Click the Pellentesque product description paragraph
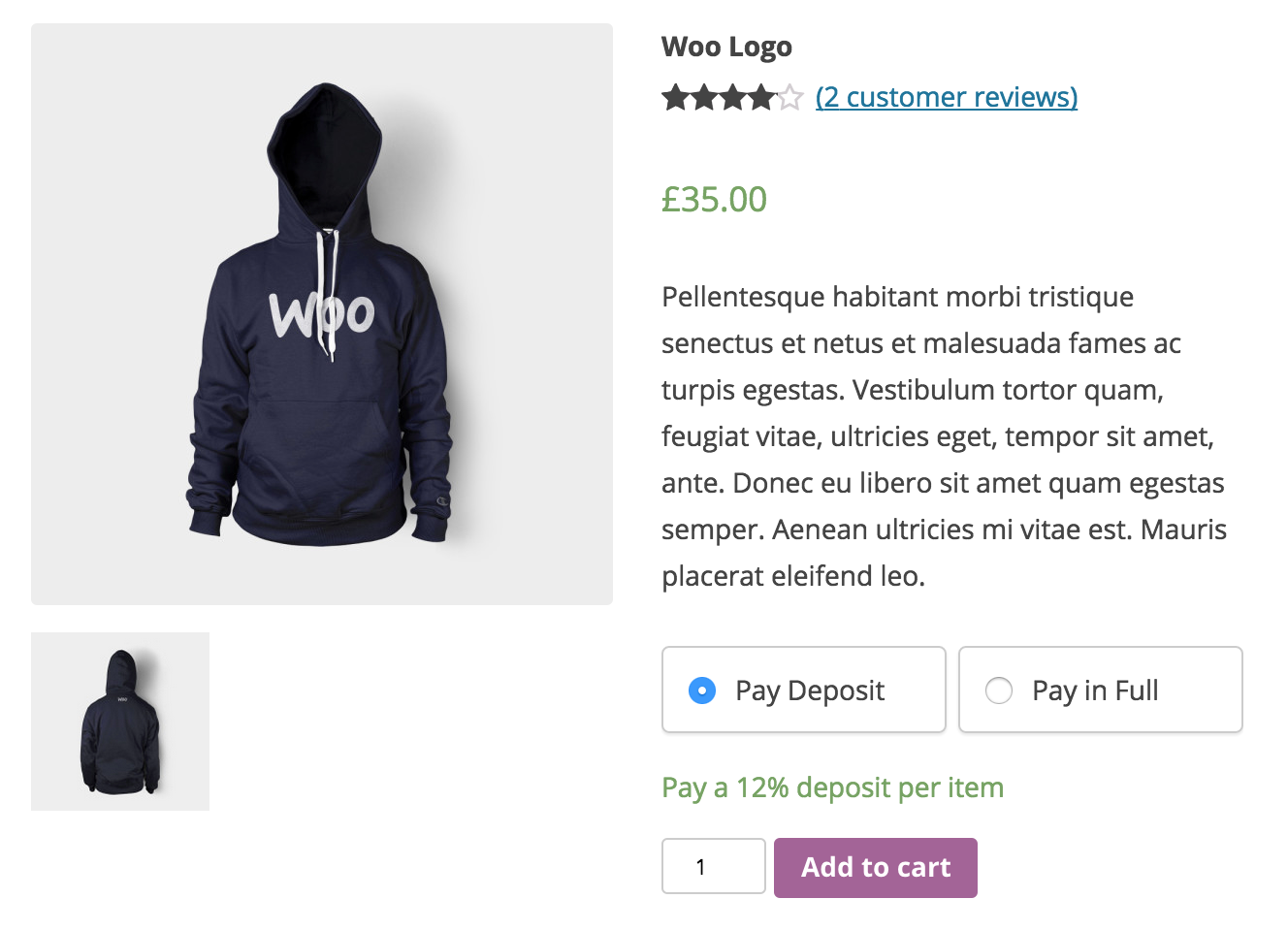This screenshot has height=931, width=1288. click(x=944, y=436)
